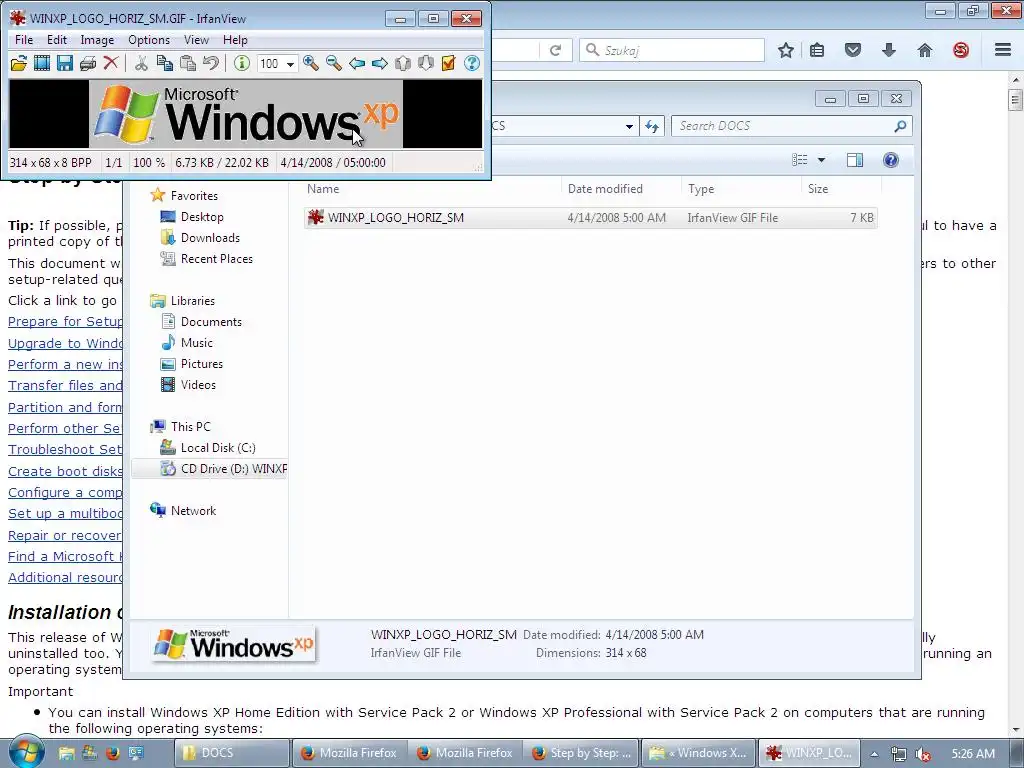
Task: Open the Documents library
Action: coord(211,322)
